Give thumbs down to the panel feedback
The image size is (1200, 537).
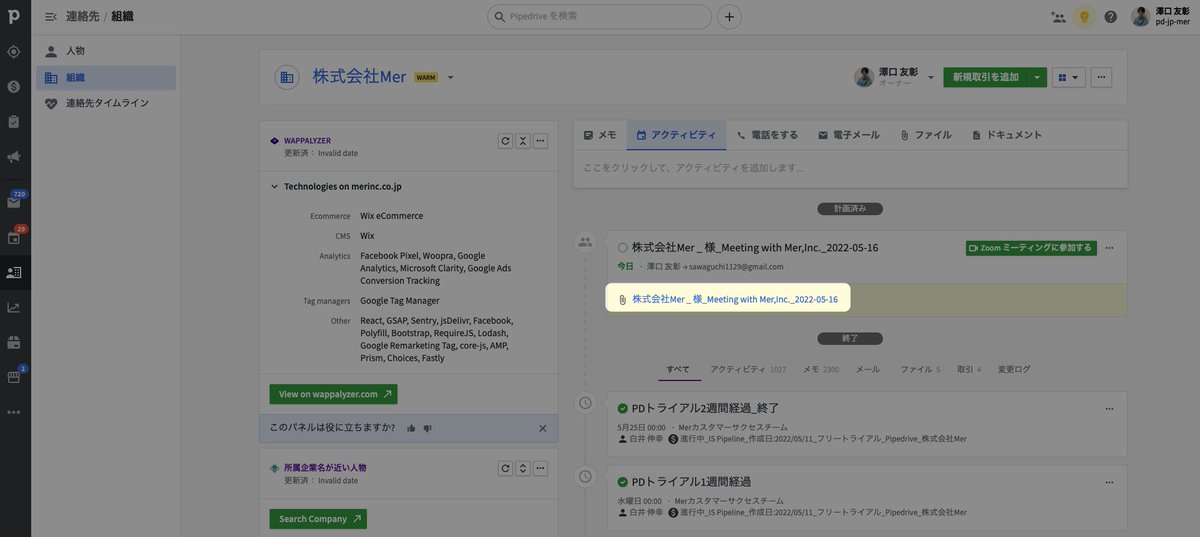[x=427, y=428]
